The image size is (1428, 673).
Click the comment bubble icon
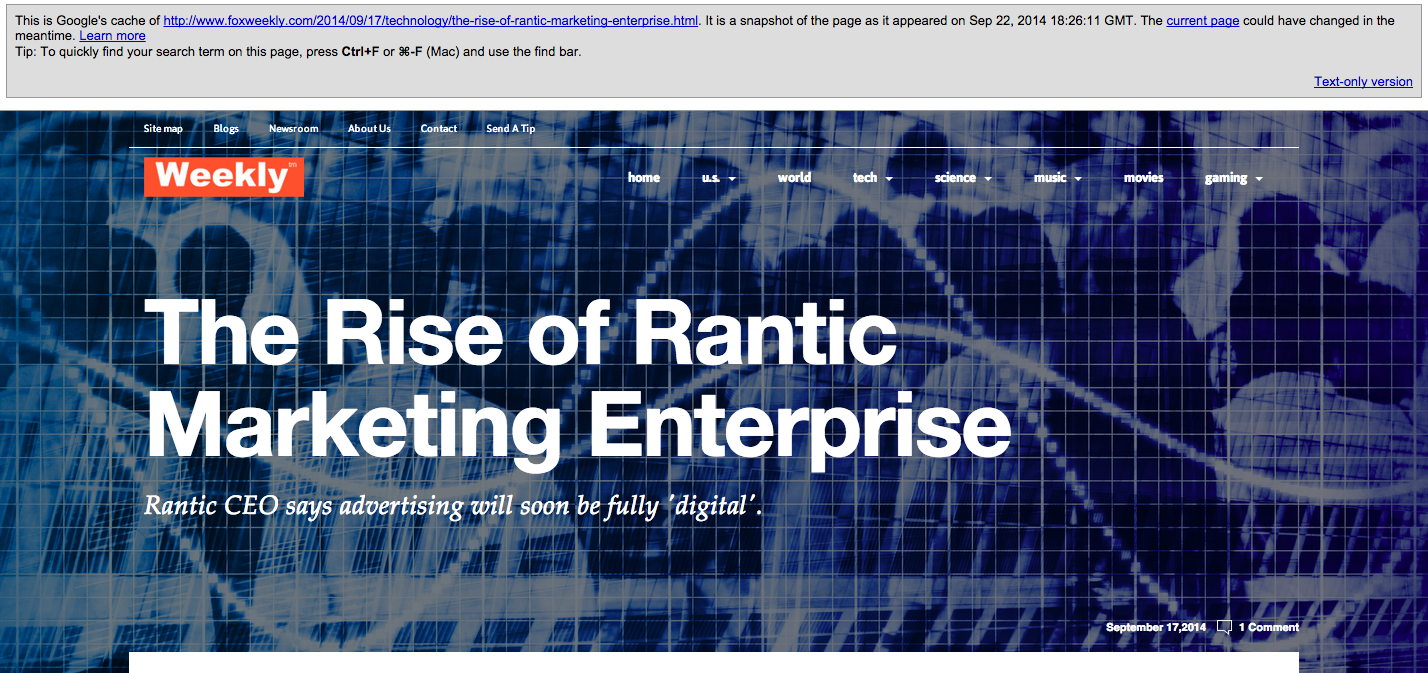(1224, 628)
